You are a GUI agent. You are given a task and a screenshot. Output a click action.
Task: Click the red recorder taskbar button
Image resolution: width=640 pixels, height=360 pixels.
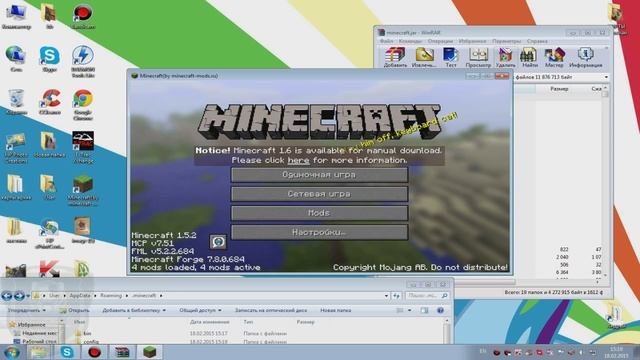coord(94,352)
